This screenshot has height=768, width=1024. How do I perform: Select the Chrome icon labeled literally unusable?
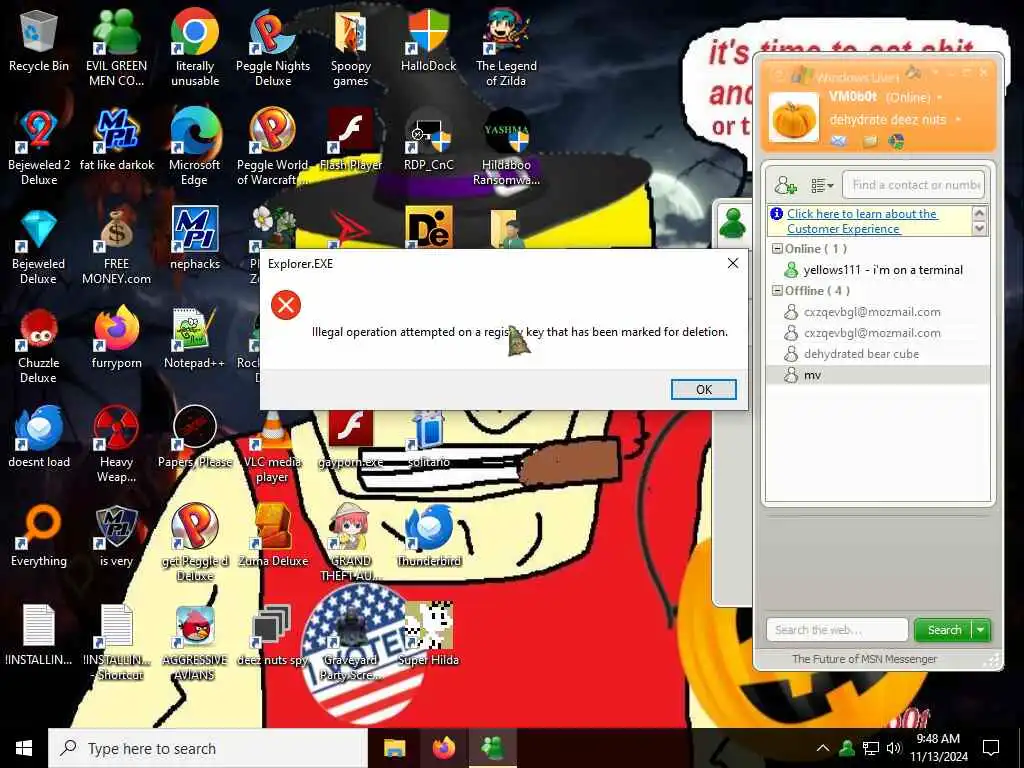click(x=195, y=48)
